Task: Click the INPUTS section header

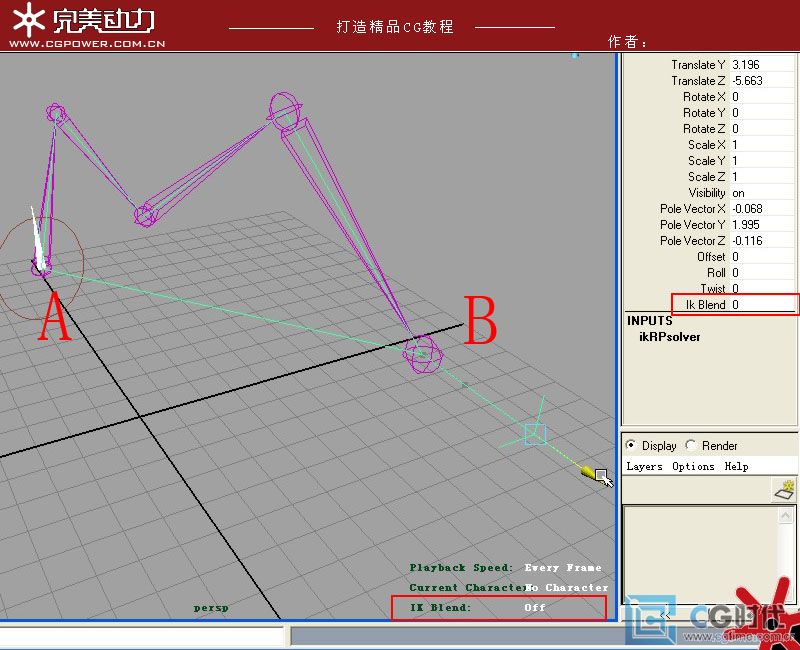Action: [x=649, y=321]
